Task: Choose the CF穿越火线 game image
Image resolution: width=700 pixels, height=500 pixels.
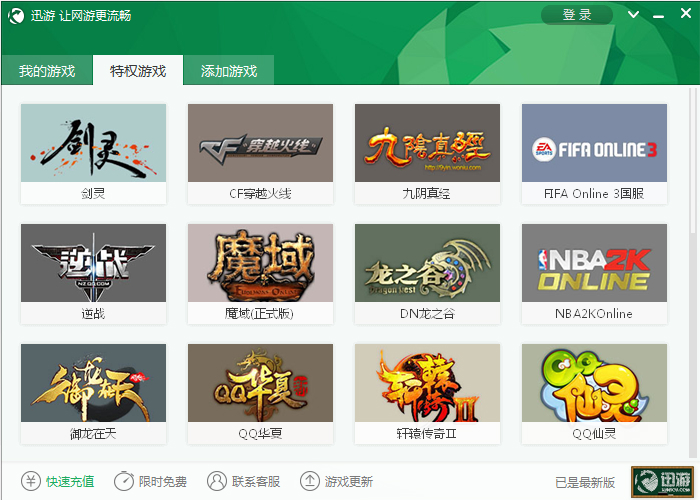Action: pos(260,143)
